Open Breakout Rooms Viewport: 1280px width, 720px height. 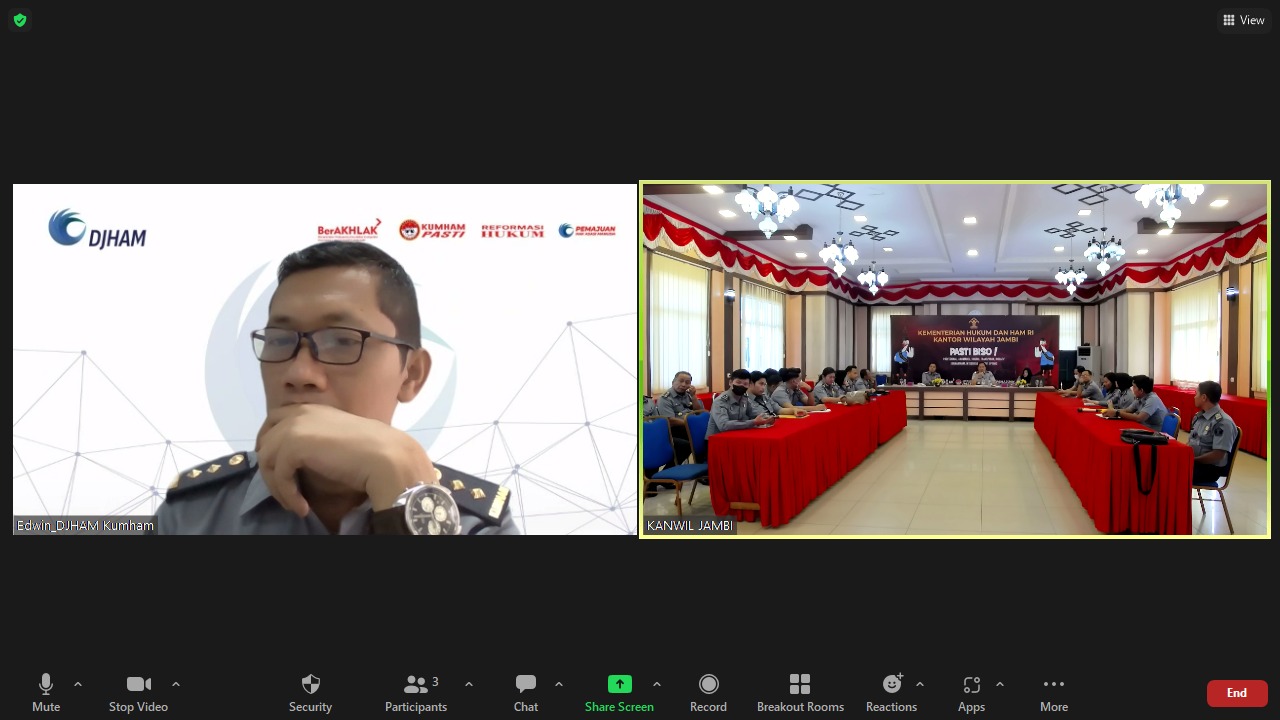pos(800,692)
